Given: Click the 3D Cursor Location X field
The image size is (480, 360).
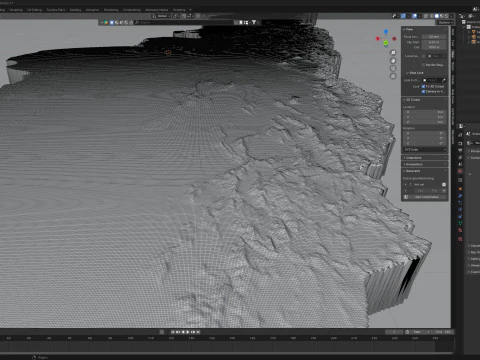Looking at the screenshot, I should coord(425,112).
